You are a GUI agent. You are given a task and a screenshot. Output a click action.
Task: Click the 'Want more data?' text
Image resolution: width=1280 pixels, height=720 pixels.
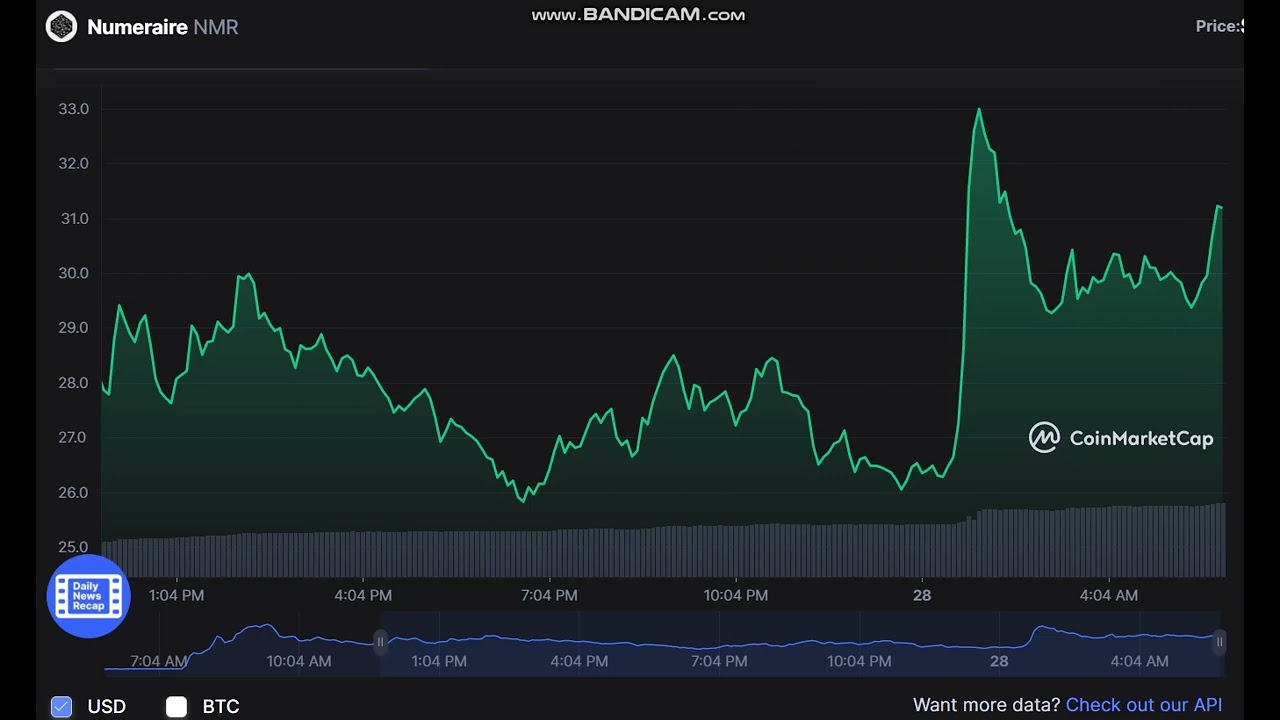pyautogui.click(x=987, y=705)
